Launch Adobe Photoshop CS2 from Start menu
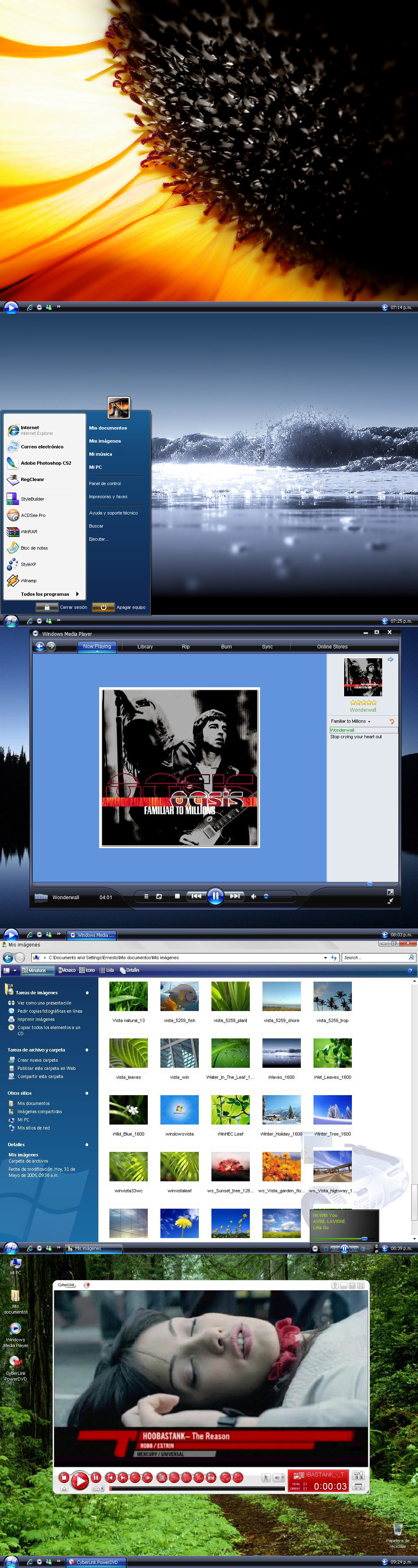The width and height of the screenshot is (418, 1568). [x=39, y=463]
